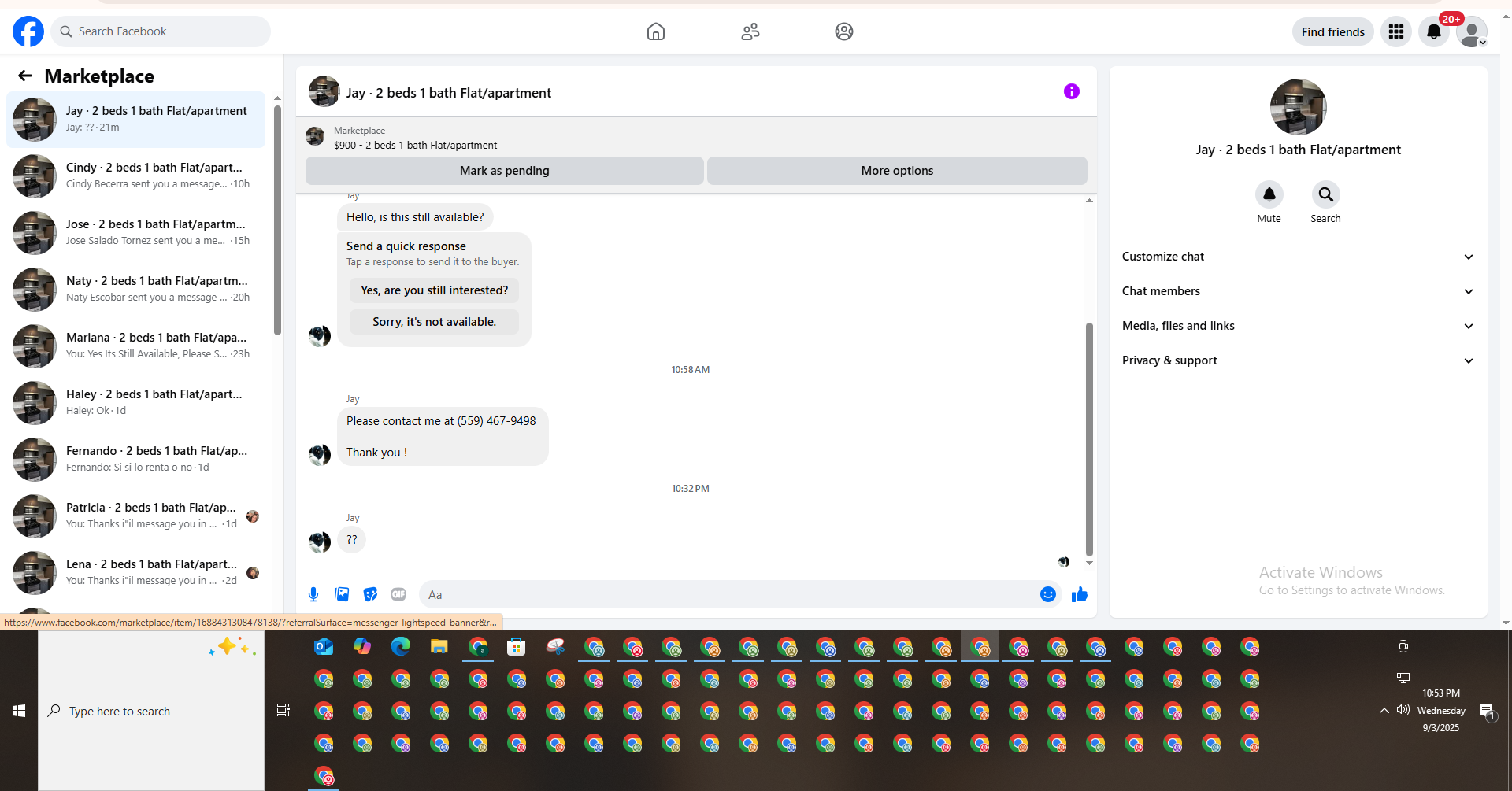Mark the listing as pending
1512x791 pixels.
point(505,171)
